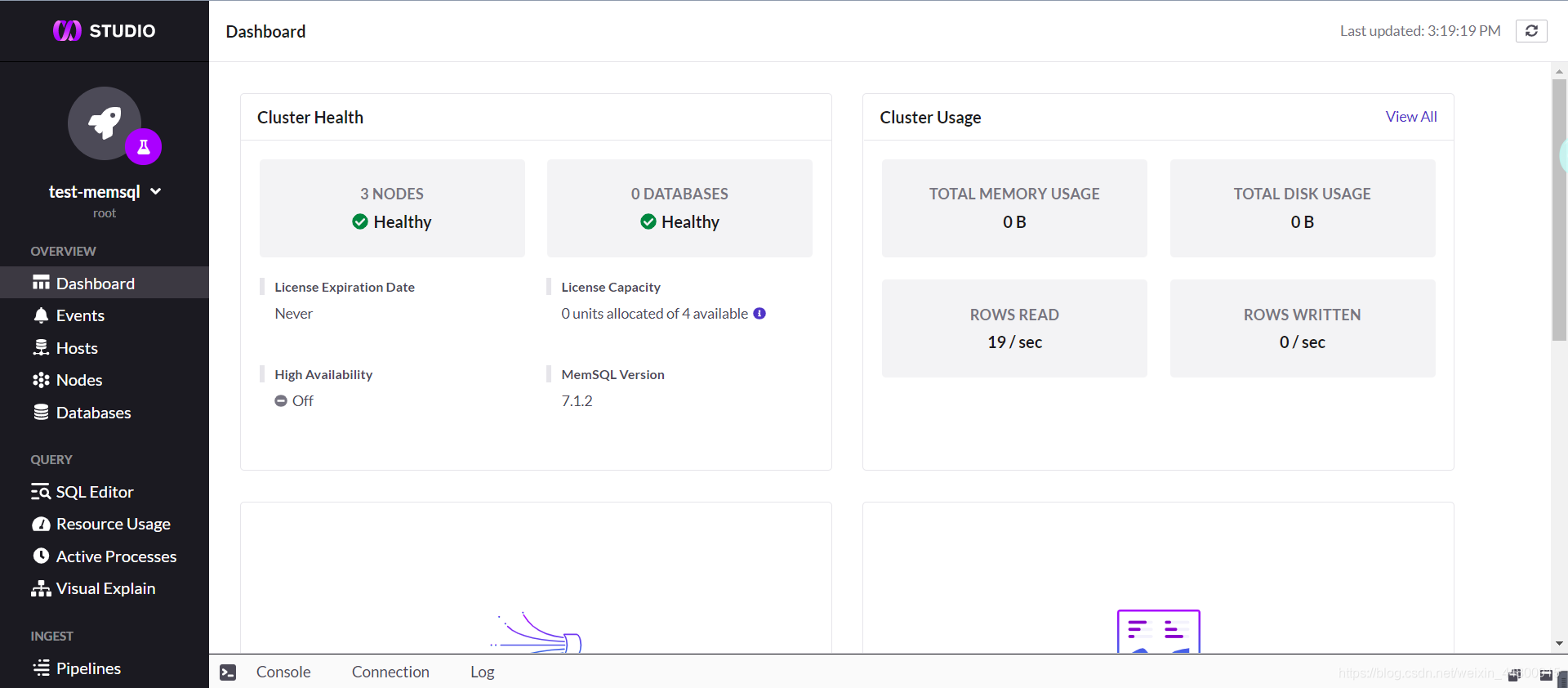
Task: Click the Dashboard page title
Action: [x=265, y=31]
